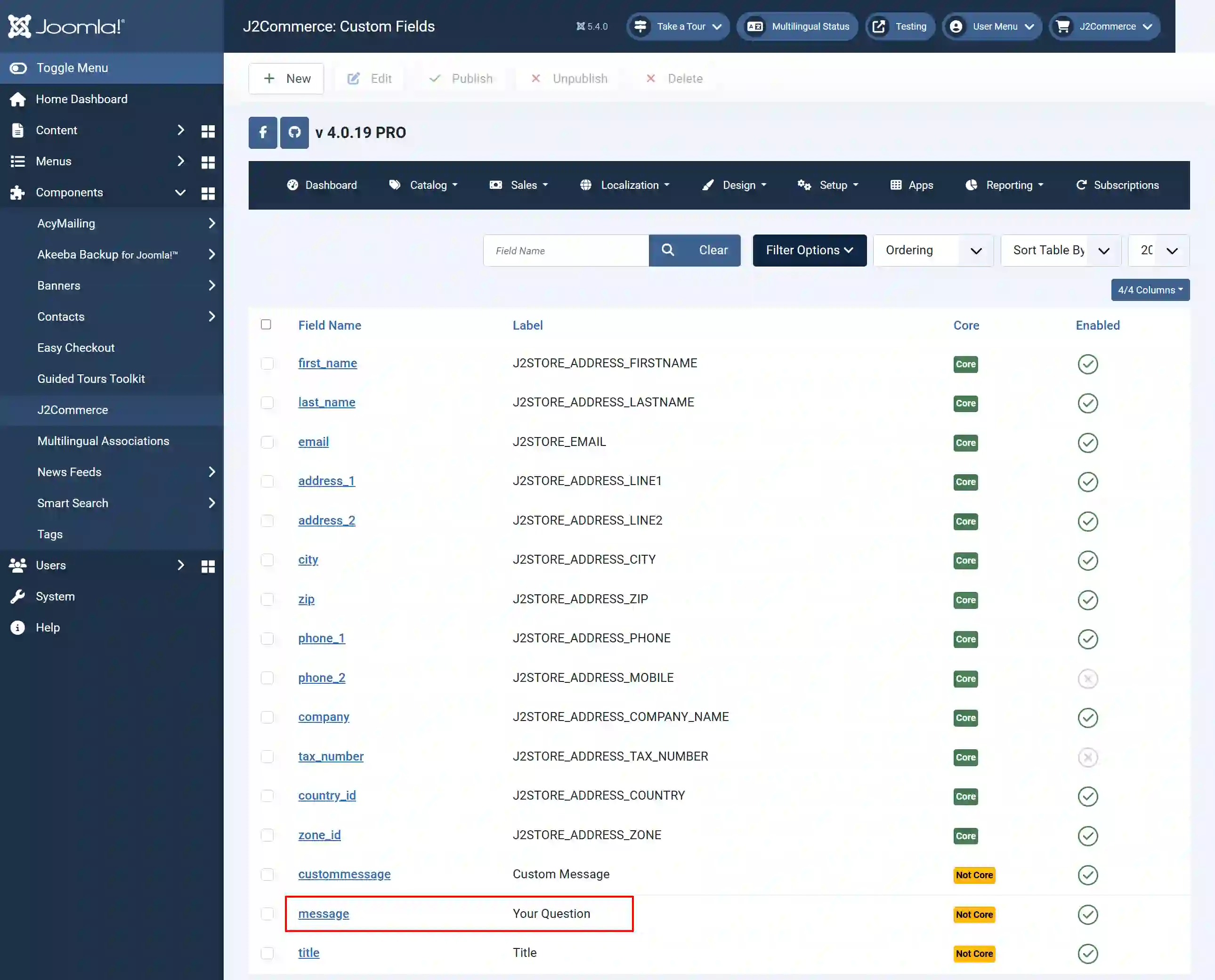Click the search magnifier icon
This screenshot has width=1215, height=980.
click(668, 250)
